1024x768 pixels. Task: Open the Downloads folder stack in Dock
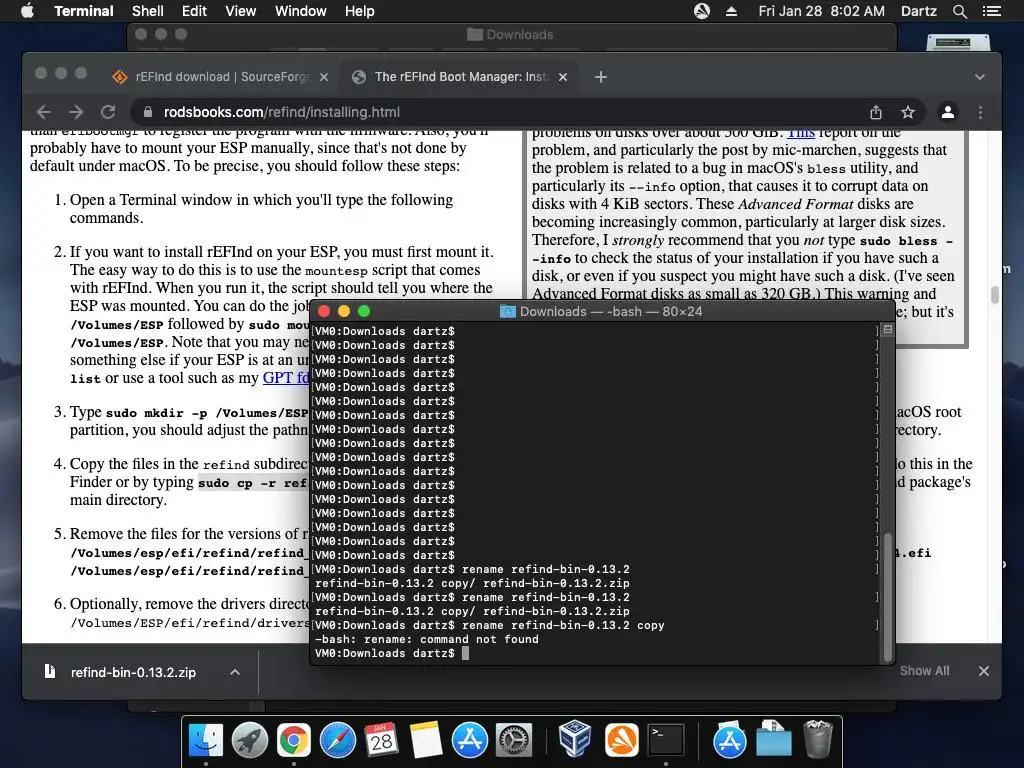(x=774, y=739)
